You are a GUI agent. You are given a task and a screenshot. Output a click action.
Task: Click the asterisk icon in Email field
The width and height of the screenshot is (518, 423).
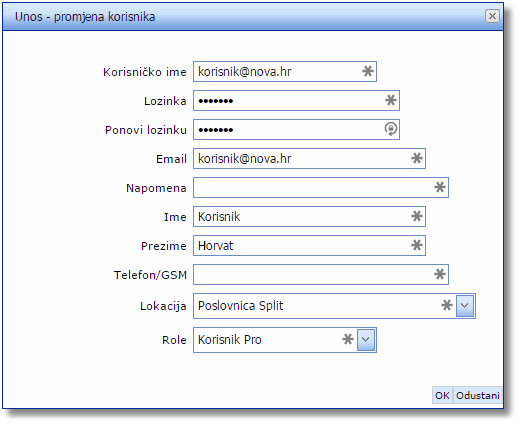417,158
